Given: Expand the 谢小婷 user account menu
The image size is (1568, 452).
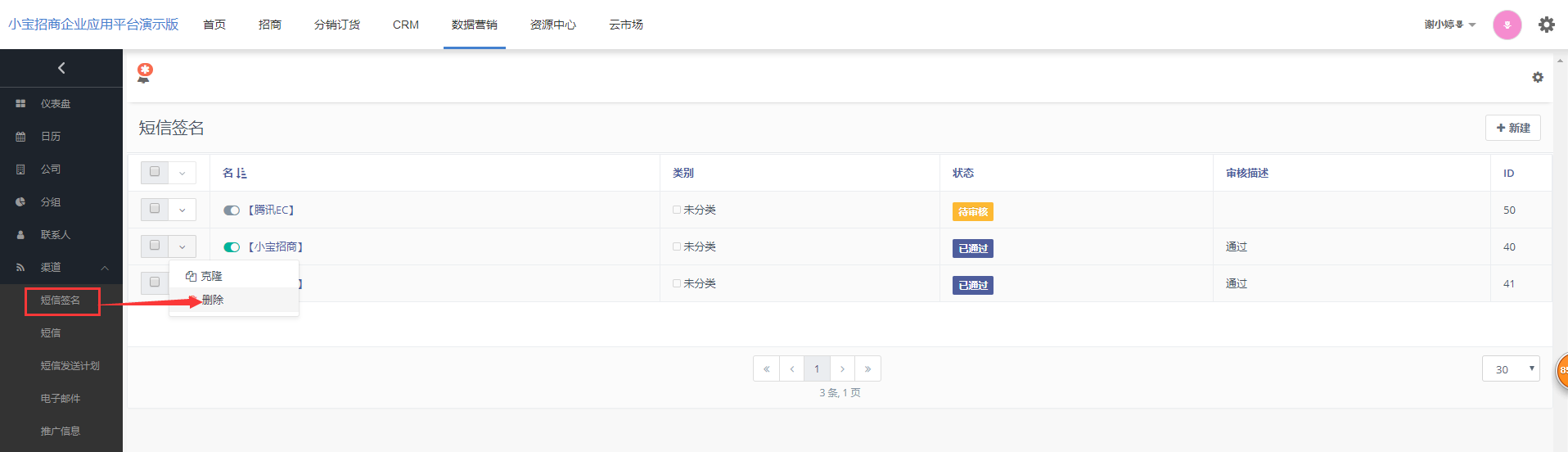Looking at the screenshot, I should click(1449, 25).
